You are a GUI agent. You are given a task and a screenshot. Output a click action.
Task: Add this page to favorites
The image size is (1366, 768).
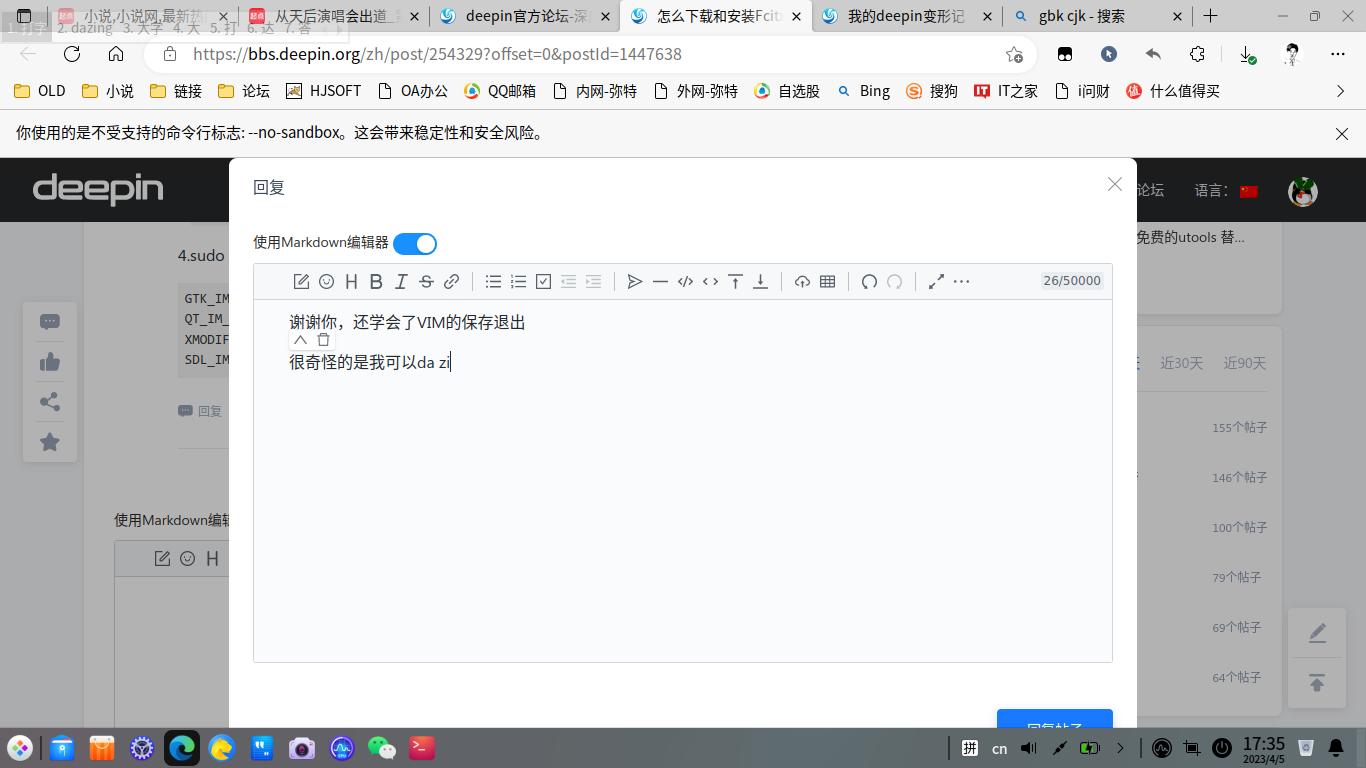coord(1014,54)
